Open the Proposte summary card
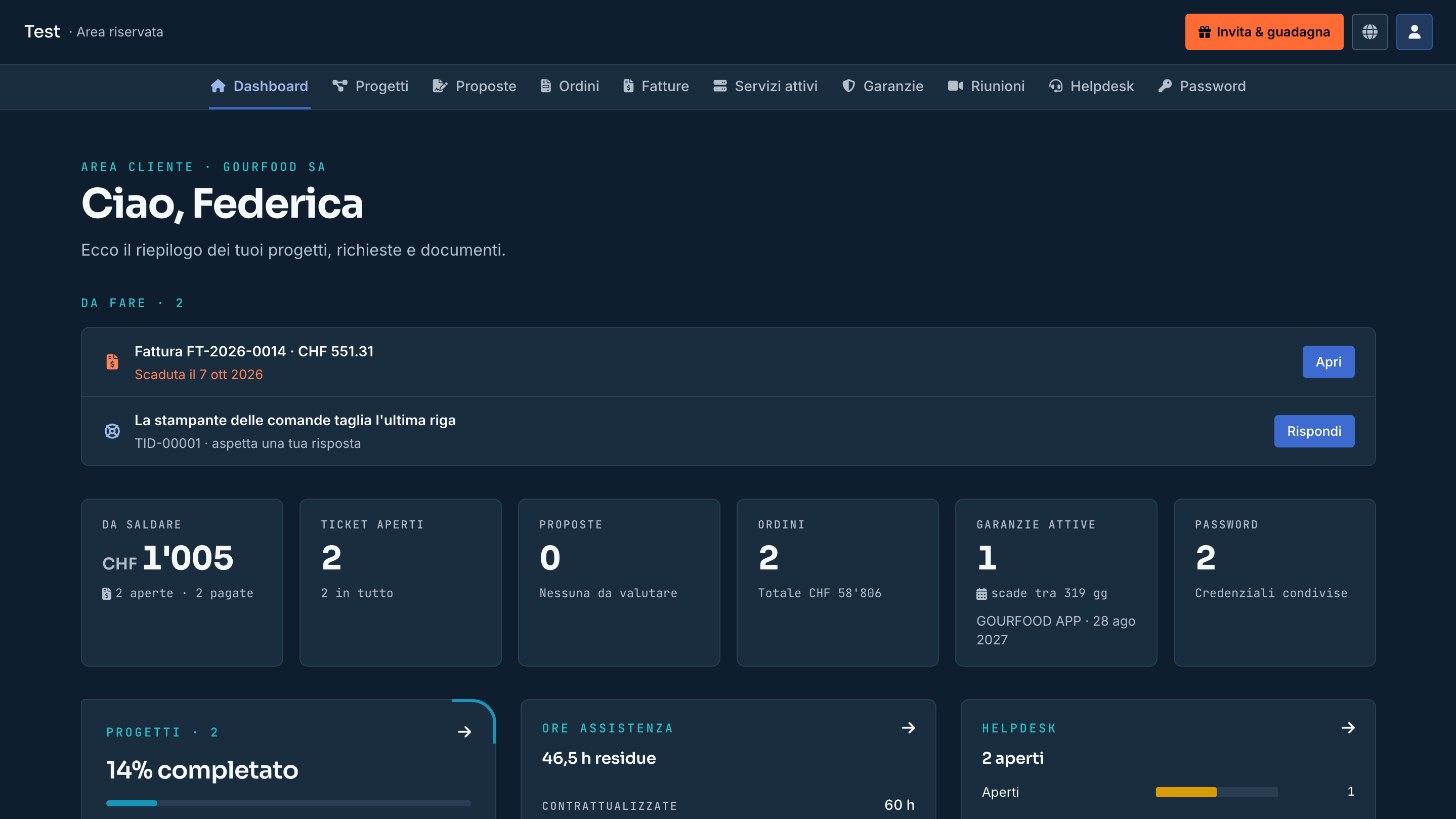Screen dimensions: 1456x819 [x=619, y=583]
